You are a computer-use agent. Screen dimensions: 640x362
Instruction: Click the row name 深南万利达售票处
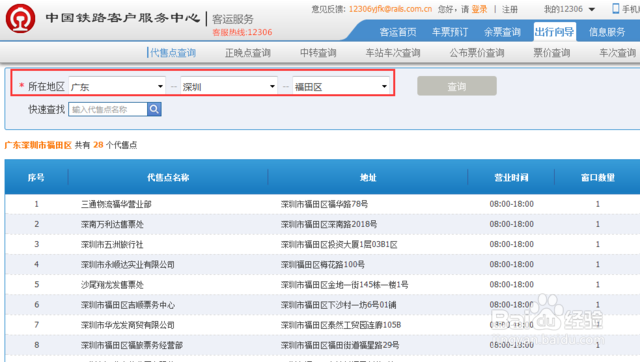[x=112, y=224]
